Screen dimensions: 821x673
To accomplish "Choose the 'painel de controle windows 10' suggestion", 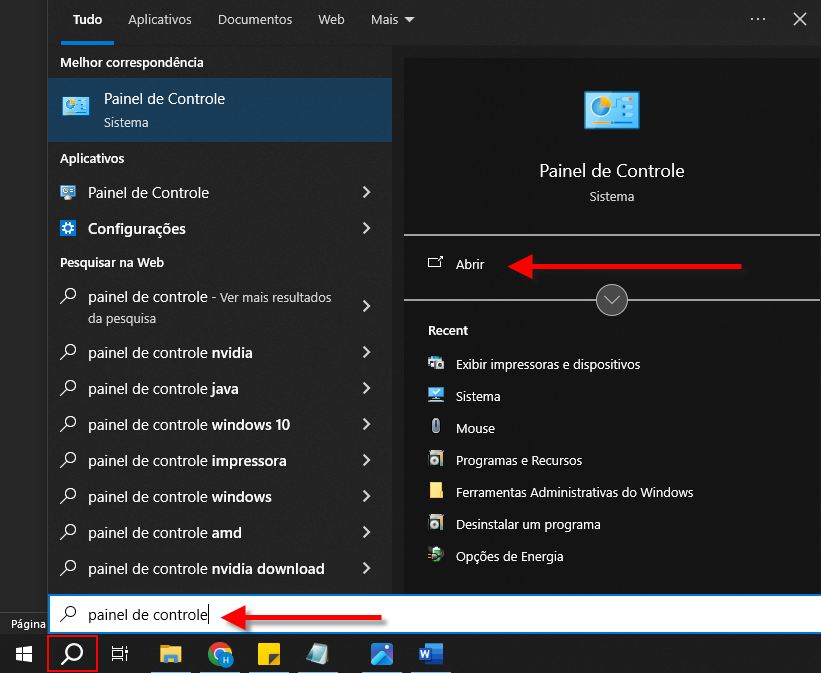I will pyautogui.click(x=220, y=424).
